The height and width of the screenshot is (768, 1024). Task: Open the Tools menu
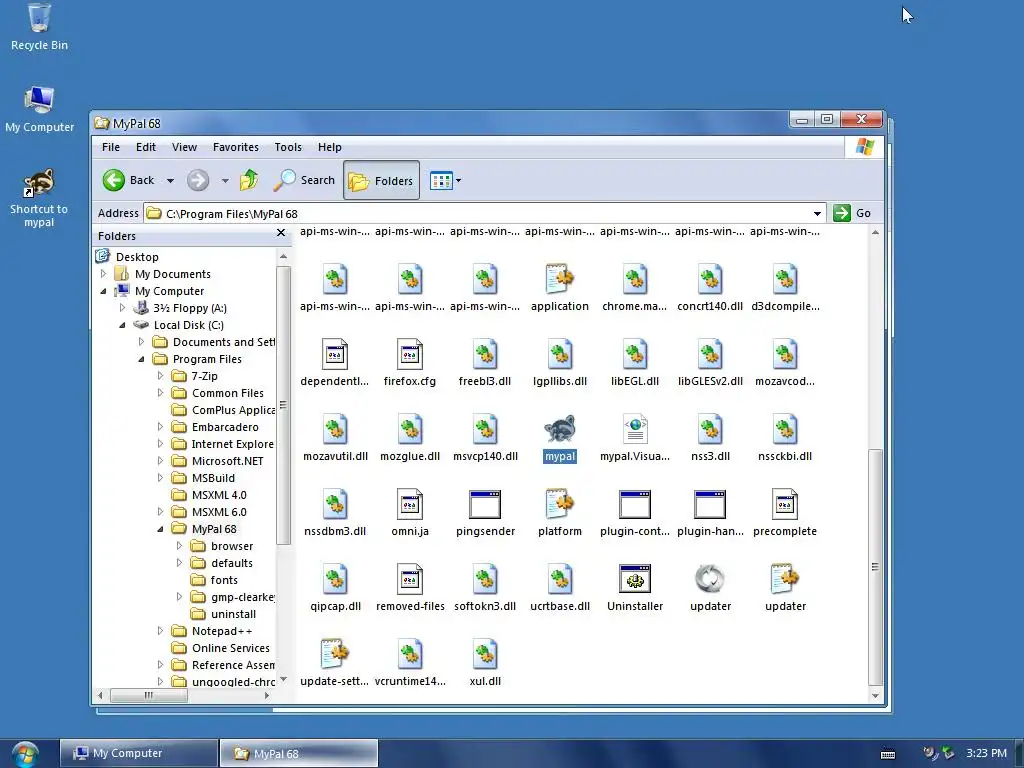point(288,147)
